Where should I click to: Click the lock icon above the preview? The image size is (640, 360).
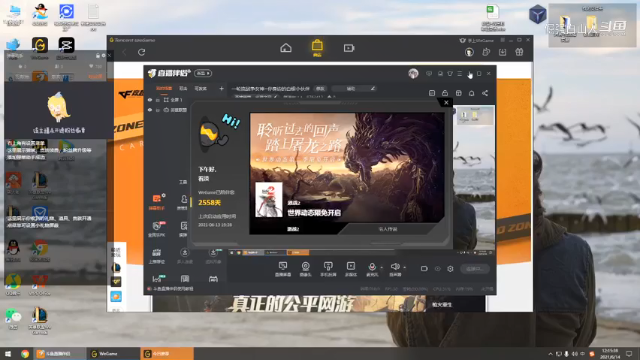coord(445,93)
